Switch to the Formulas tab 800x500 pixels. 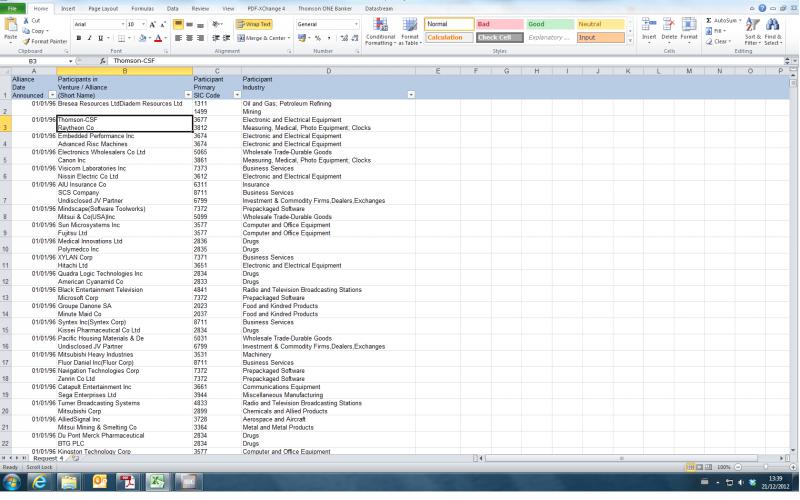pos(142,9)
